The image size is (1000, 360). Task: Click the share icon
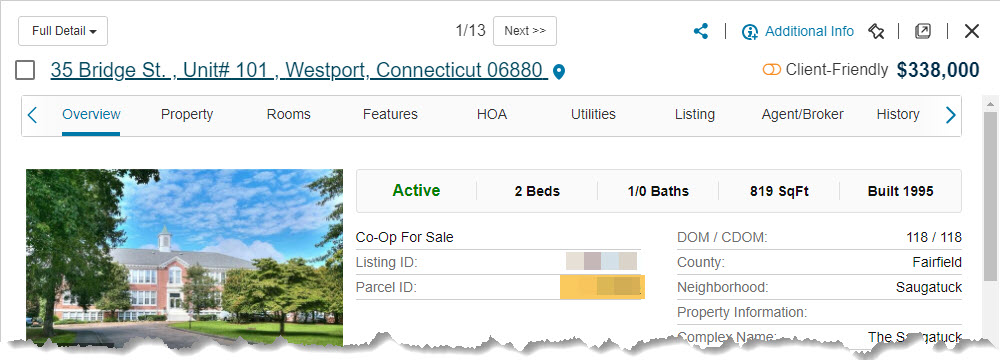701,31
